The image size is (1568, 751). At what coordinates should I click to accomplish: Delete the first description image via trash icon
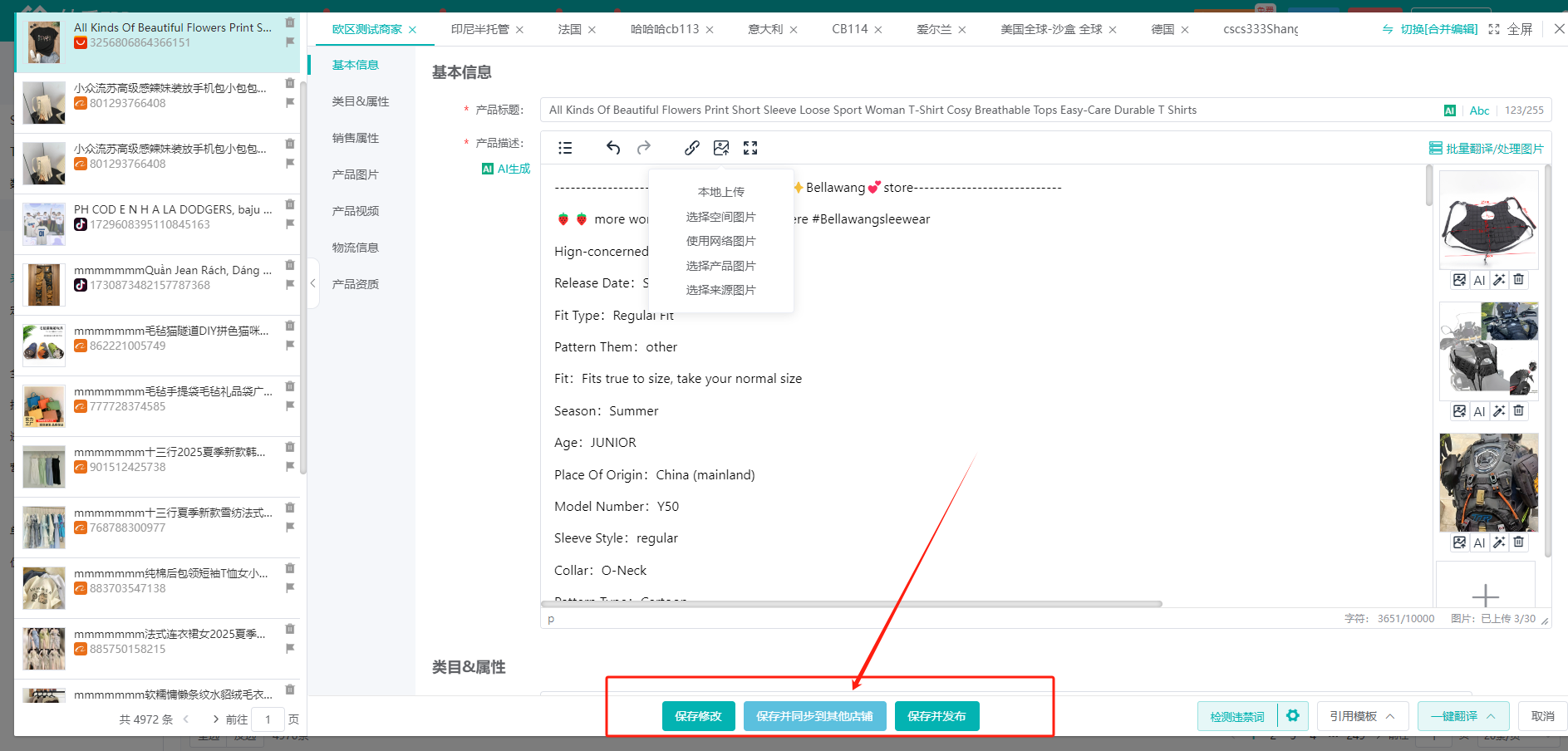click(x=1518, y=280)
